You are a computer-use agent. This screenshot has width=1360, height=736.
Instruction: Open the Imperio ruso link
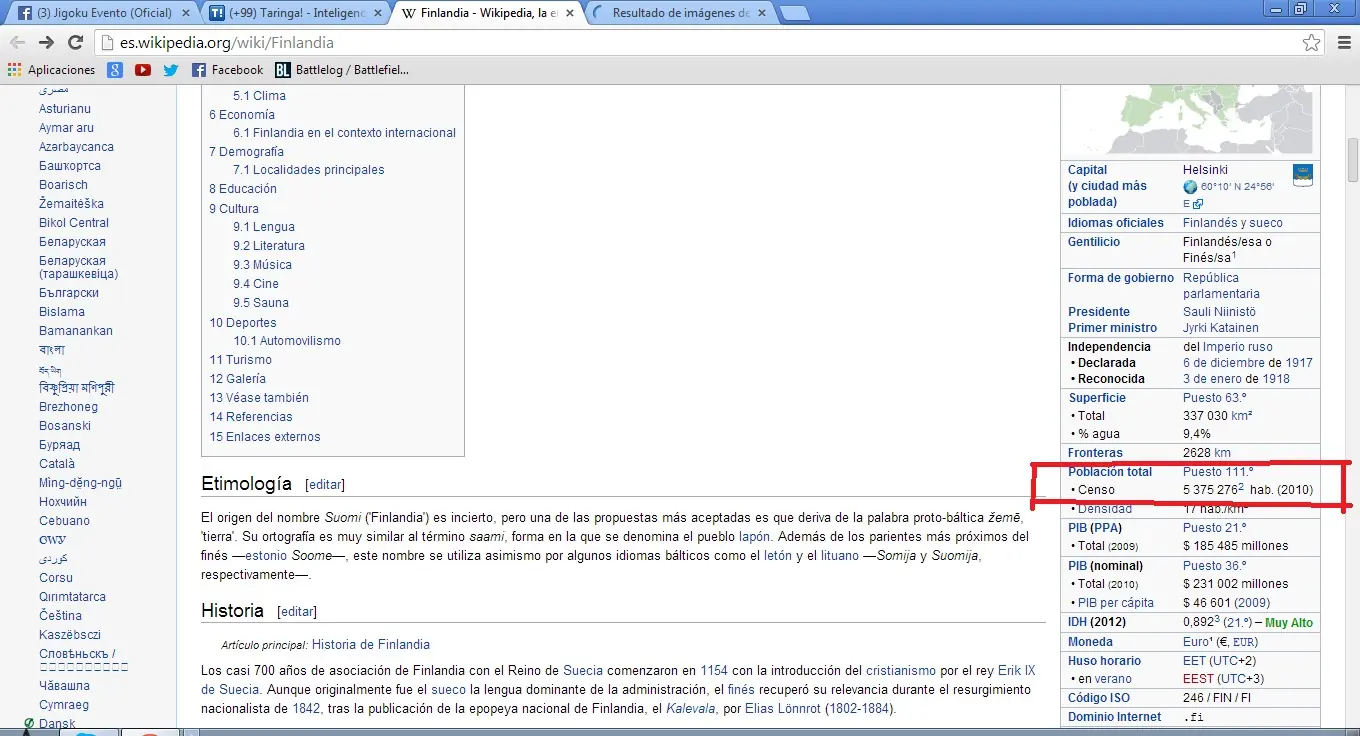click(x=1238, y=347)
